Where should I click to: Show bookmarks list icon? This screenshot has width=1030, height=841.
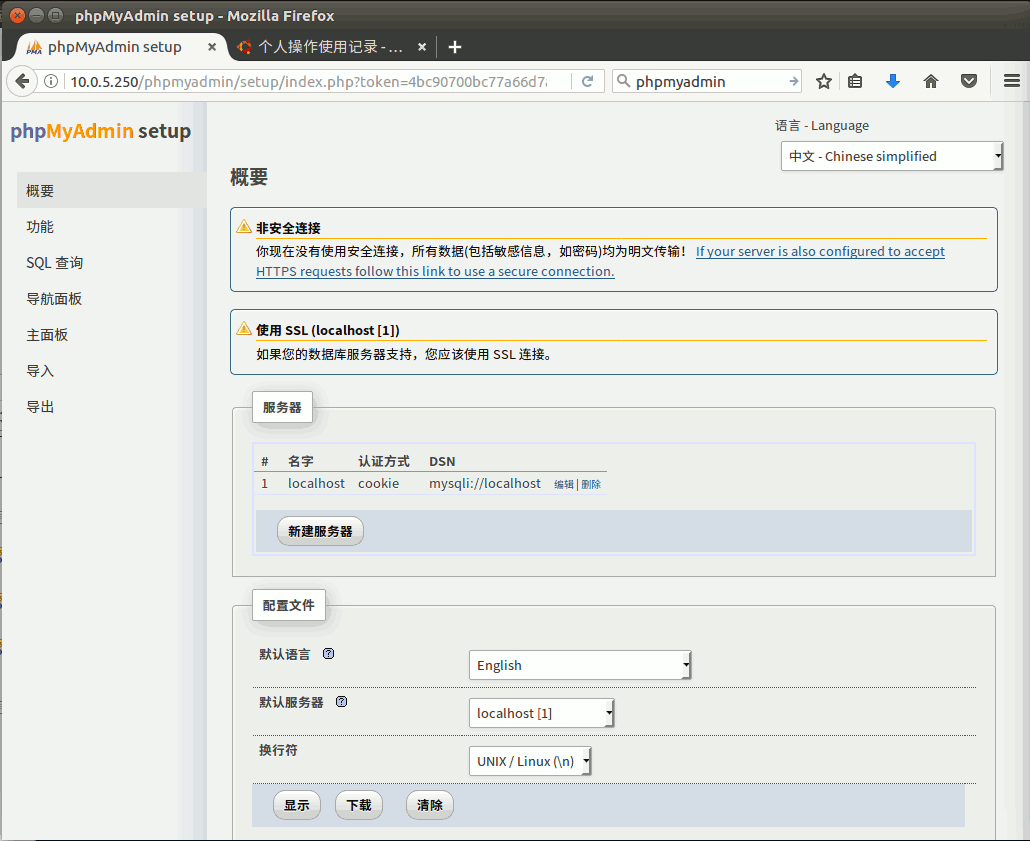855,81
